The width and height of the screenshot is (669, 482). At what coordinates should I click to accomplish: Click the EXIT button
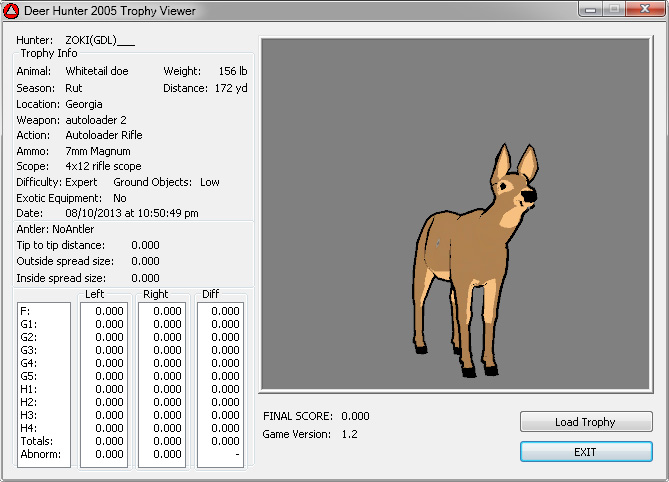[586, 452]
